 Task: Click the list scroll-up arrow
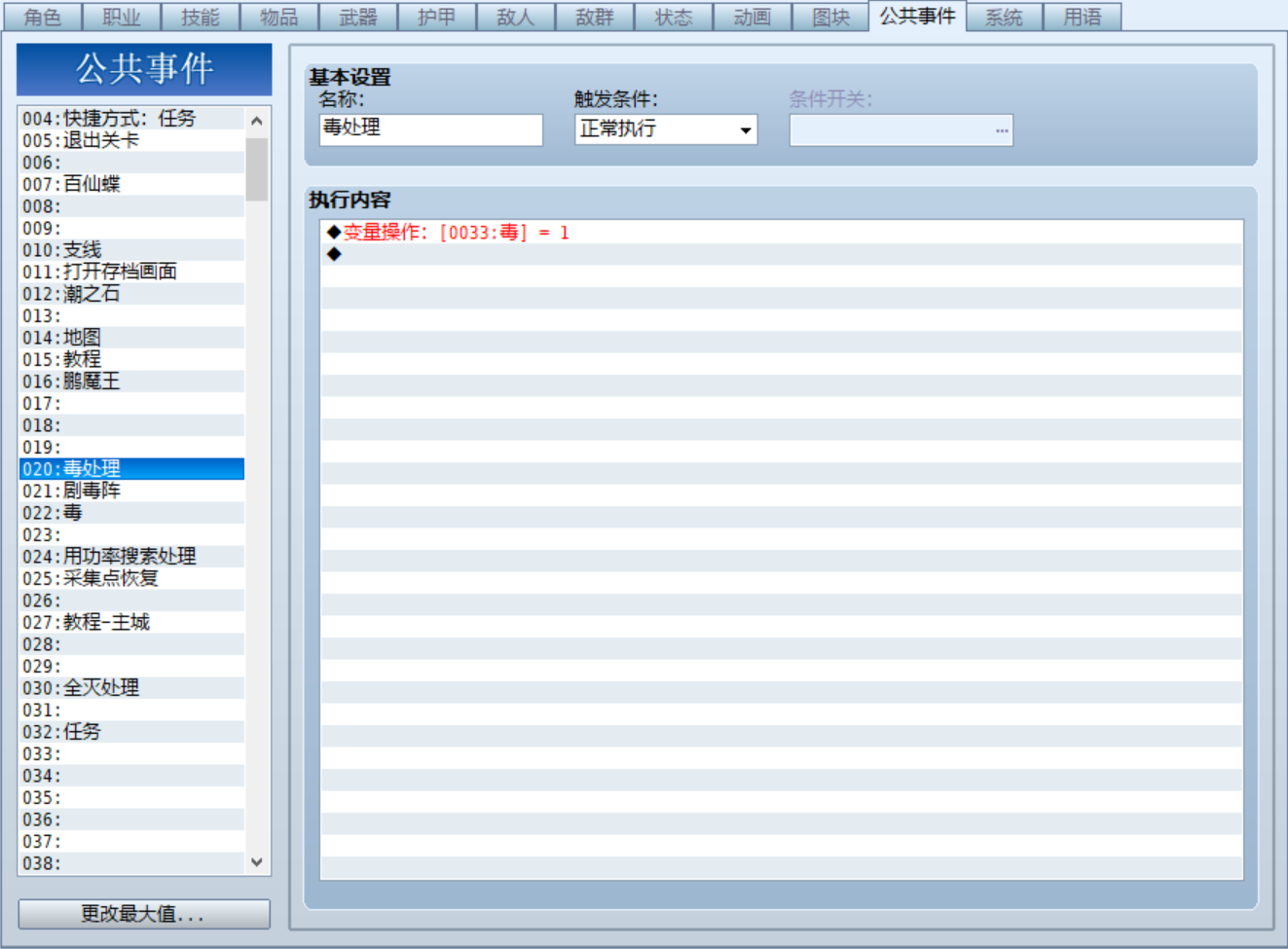point(257,121)
